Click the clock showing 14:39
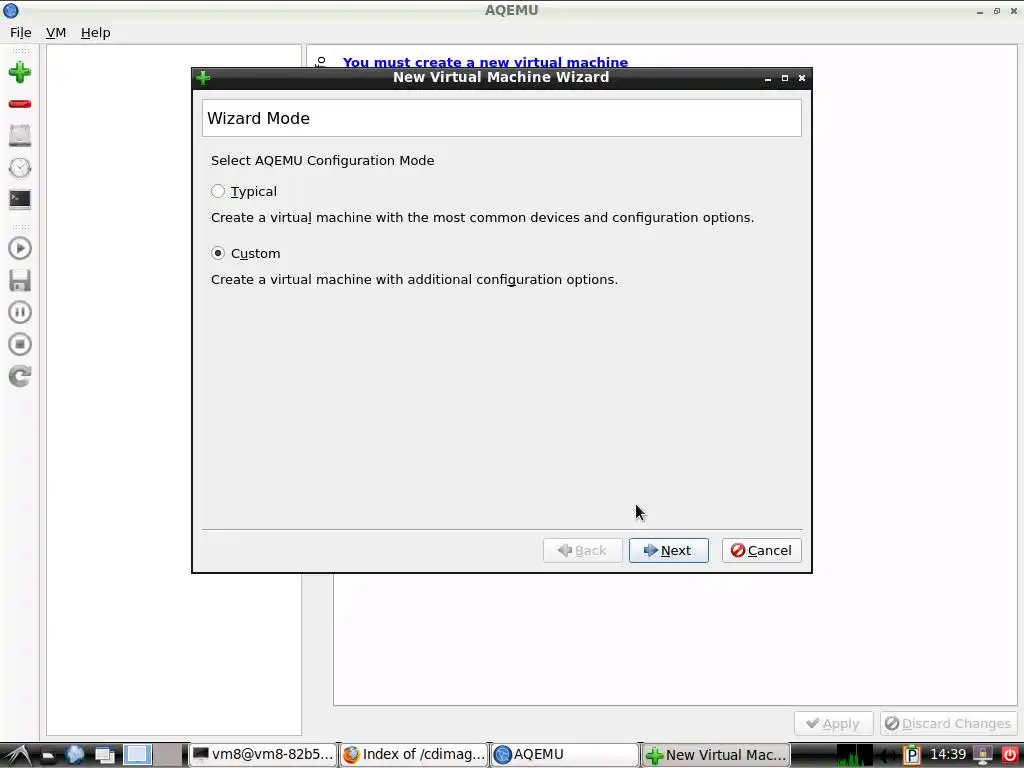The image size is (1024, 768). [x=948, y=754]
